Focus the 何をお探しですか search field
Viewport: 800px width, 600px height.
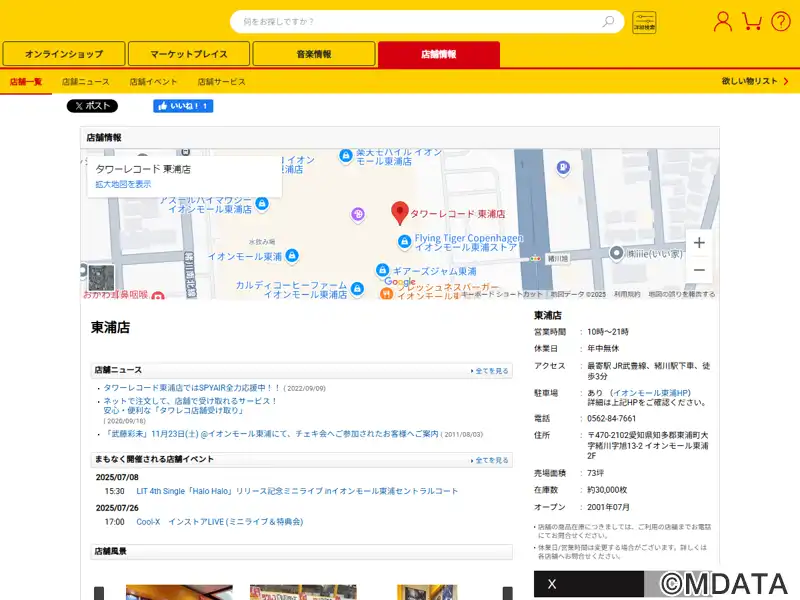(x=418, y=21)
